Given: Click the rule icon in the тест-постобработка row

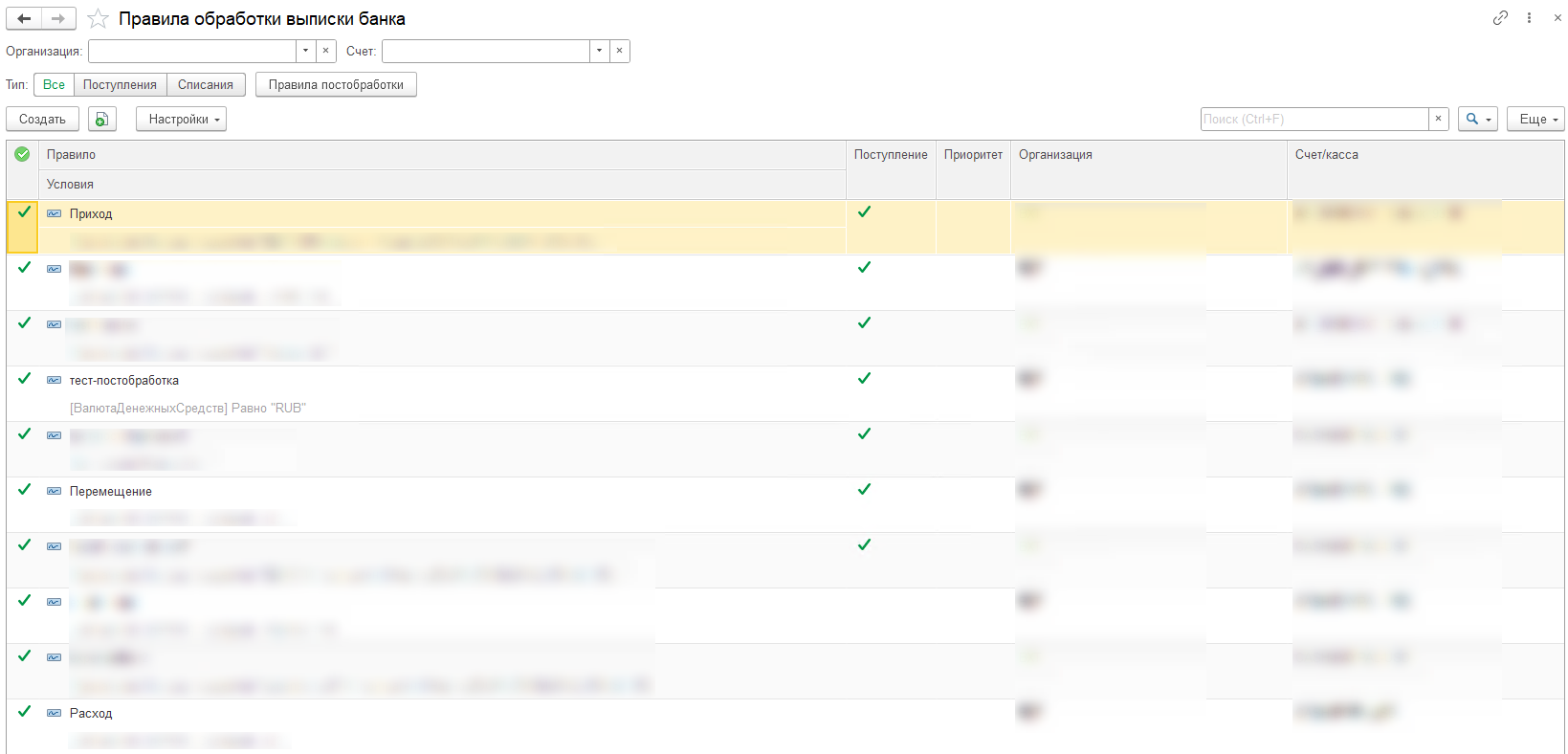Looking at the screenshot, I should tap(55, 380).
